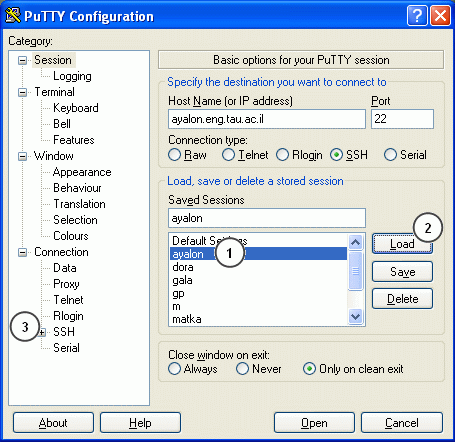Save the current session
The height and width of the screenshot is (442, 455).
[x=402, y=272]
